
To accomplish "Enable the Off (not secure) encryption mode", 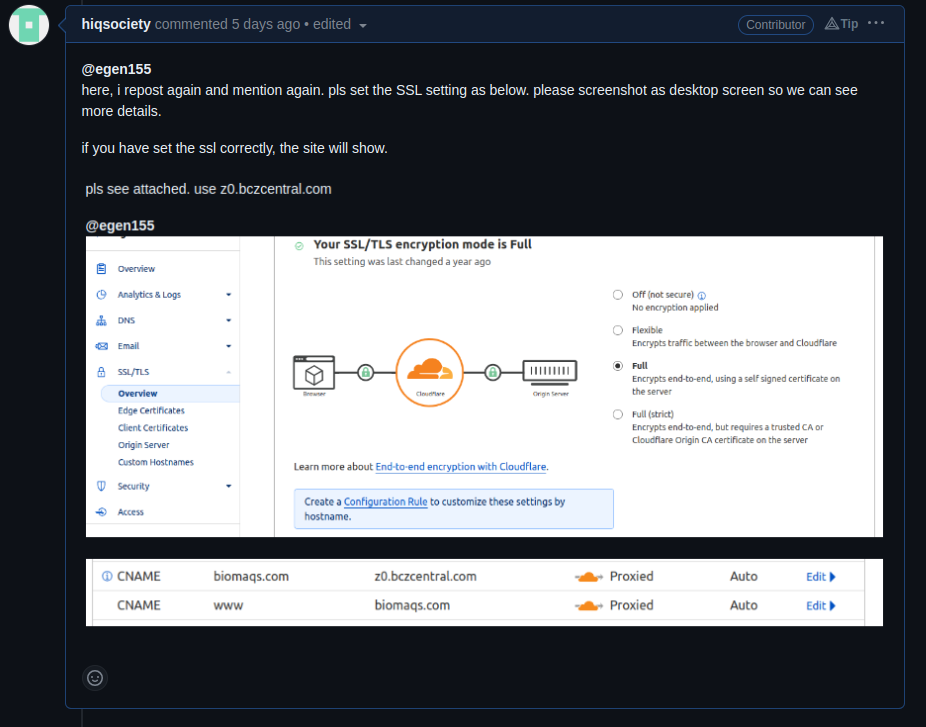I will (618, 295).
